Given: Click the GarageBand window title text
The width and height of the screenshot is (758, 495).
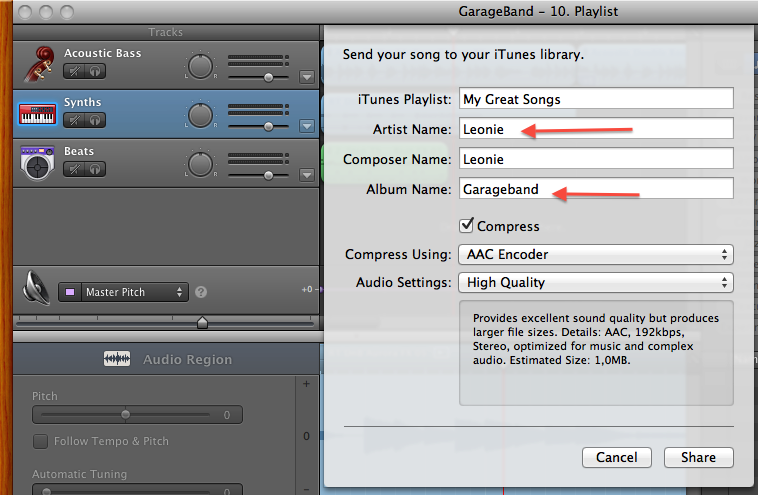Looking at the screenshot, I should pyautogui.click(x=538, y=11).
